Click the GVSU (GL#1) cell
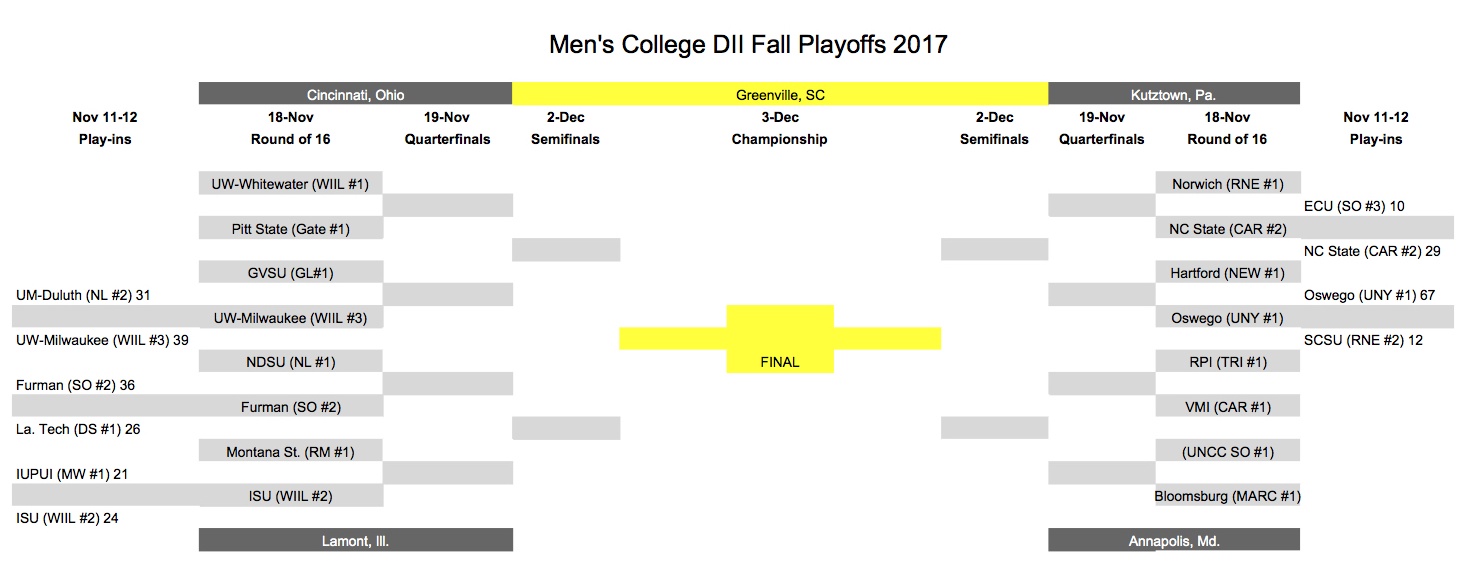The image size is (1478, 587). (291, 273)
